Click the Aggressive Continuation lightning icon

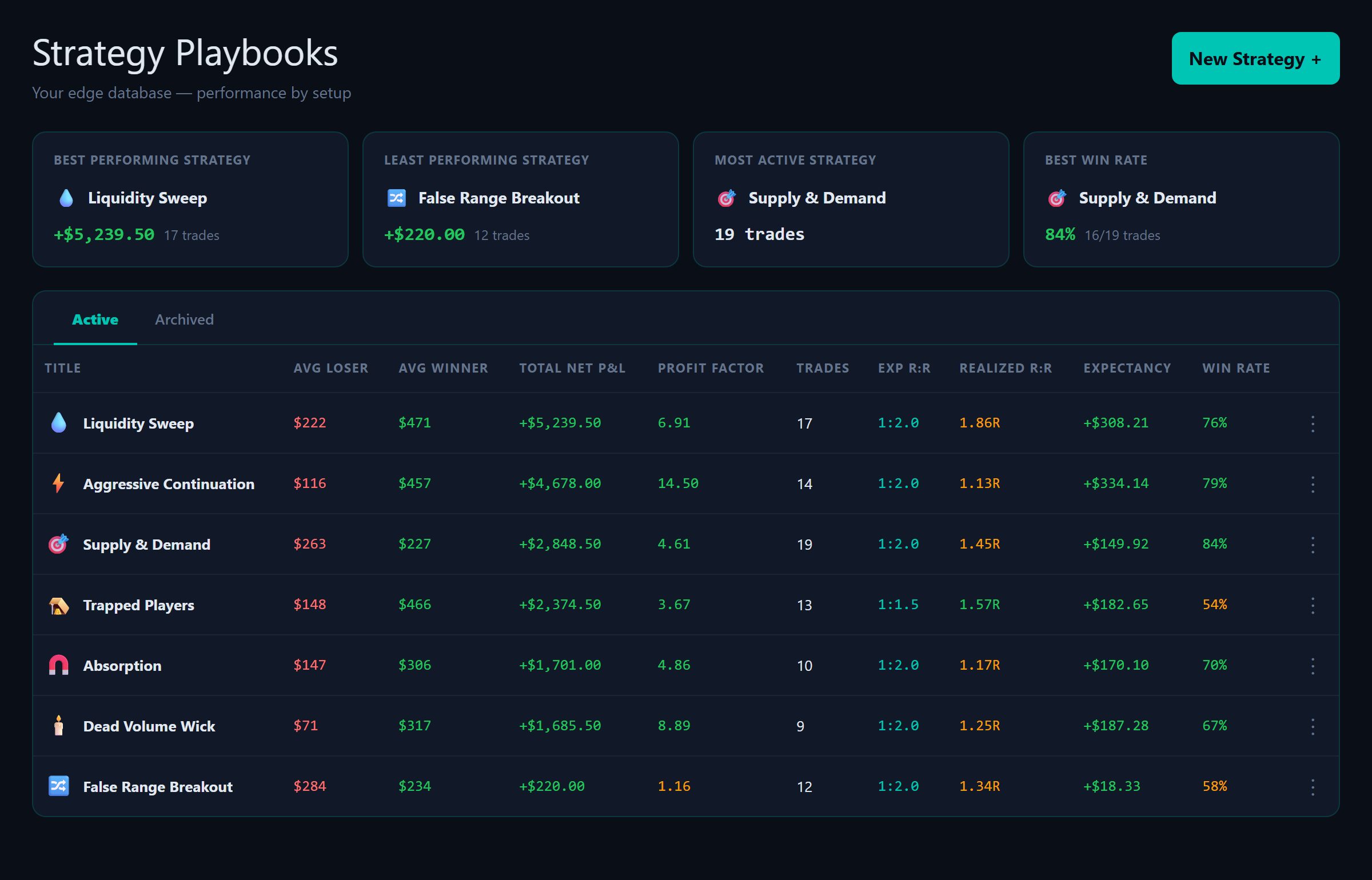(x=58, y=483)
